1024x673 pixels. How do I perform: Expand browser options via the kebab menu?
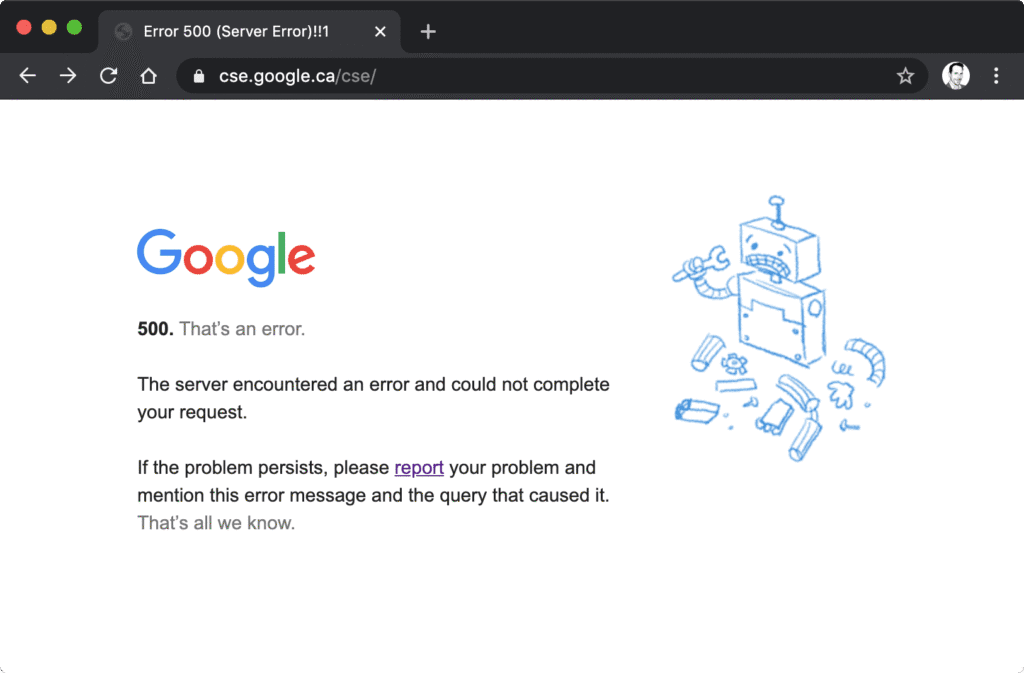[996, 75]
